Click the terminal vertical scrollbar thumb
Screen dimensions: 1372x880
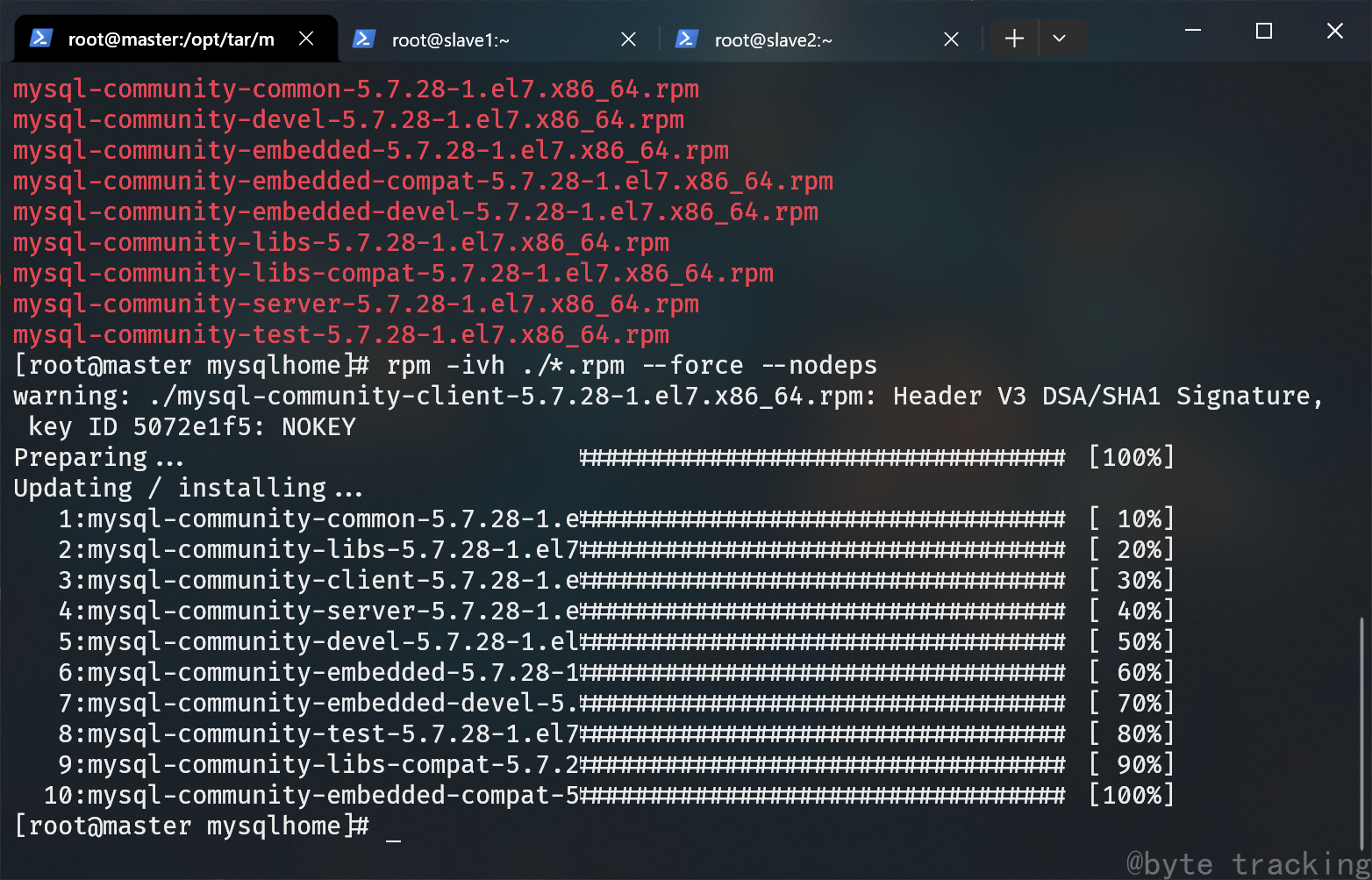pos(1362,733)
